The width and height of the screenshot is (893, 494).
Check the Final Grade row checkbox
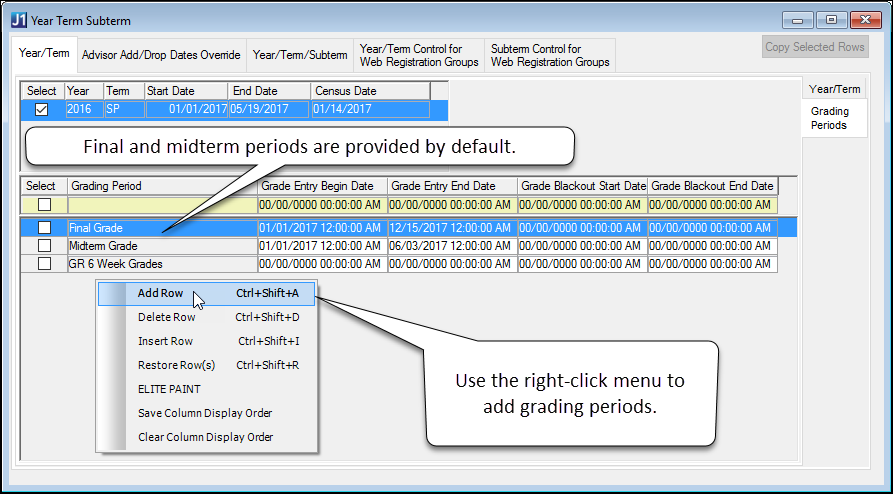coord(44,228)
